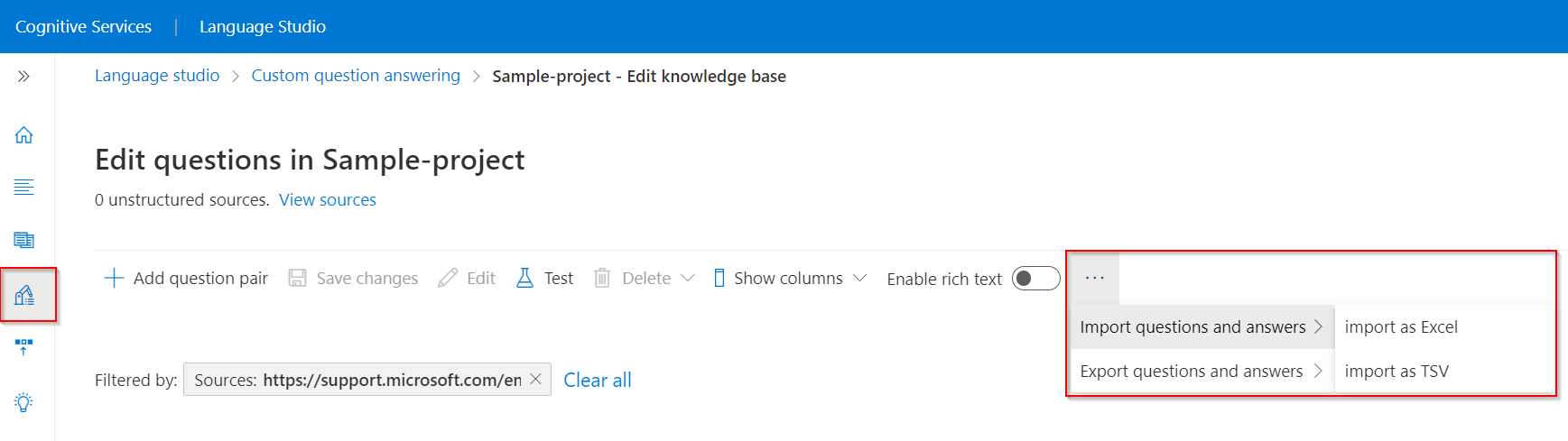Go to Language studio breadcrumb

tap(157, 76)
